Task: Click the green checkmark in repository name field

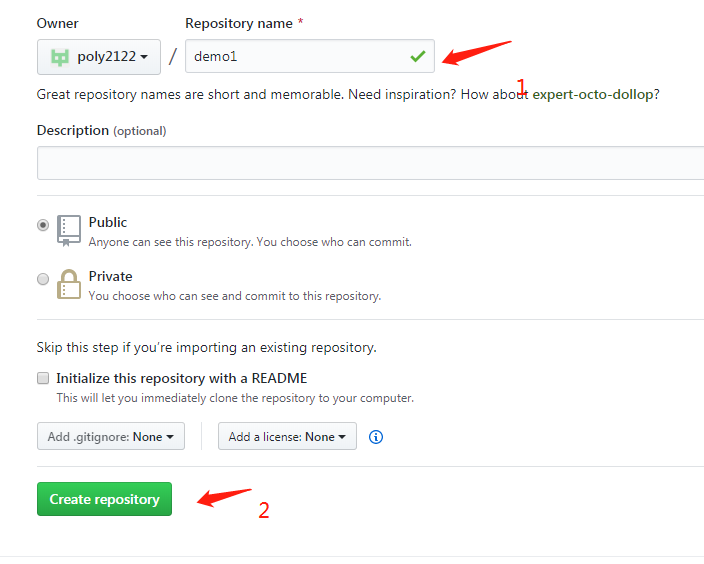Action: point(417,57)
